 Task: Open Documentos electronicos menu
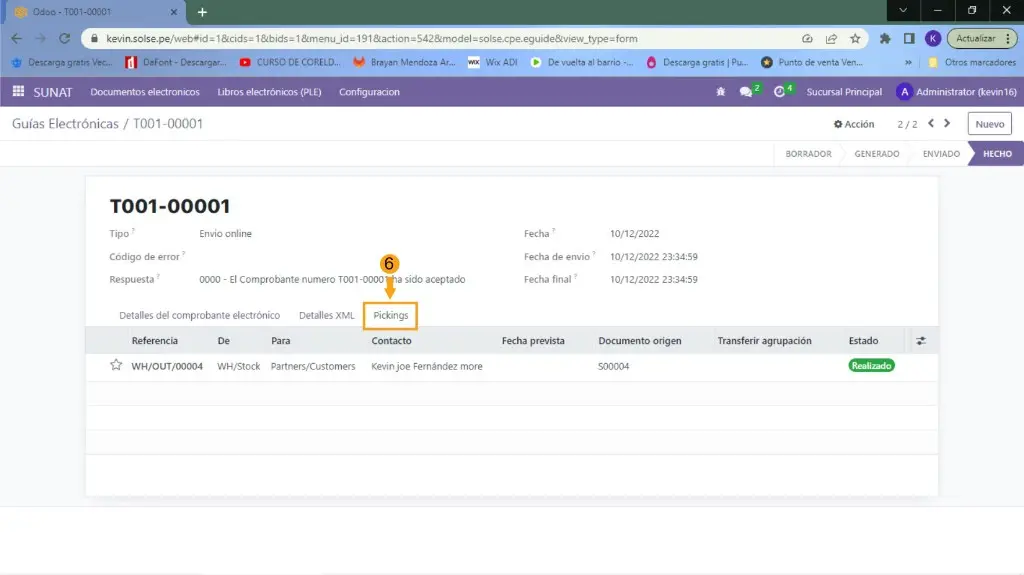145,92
